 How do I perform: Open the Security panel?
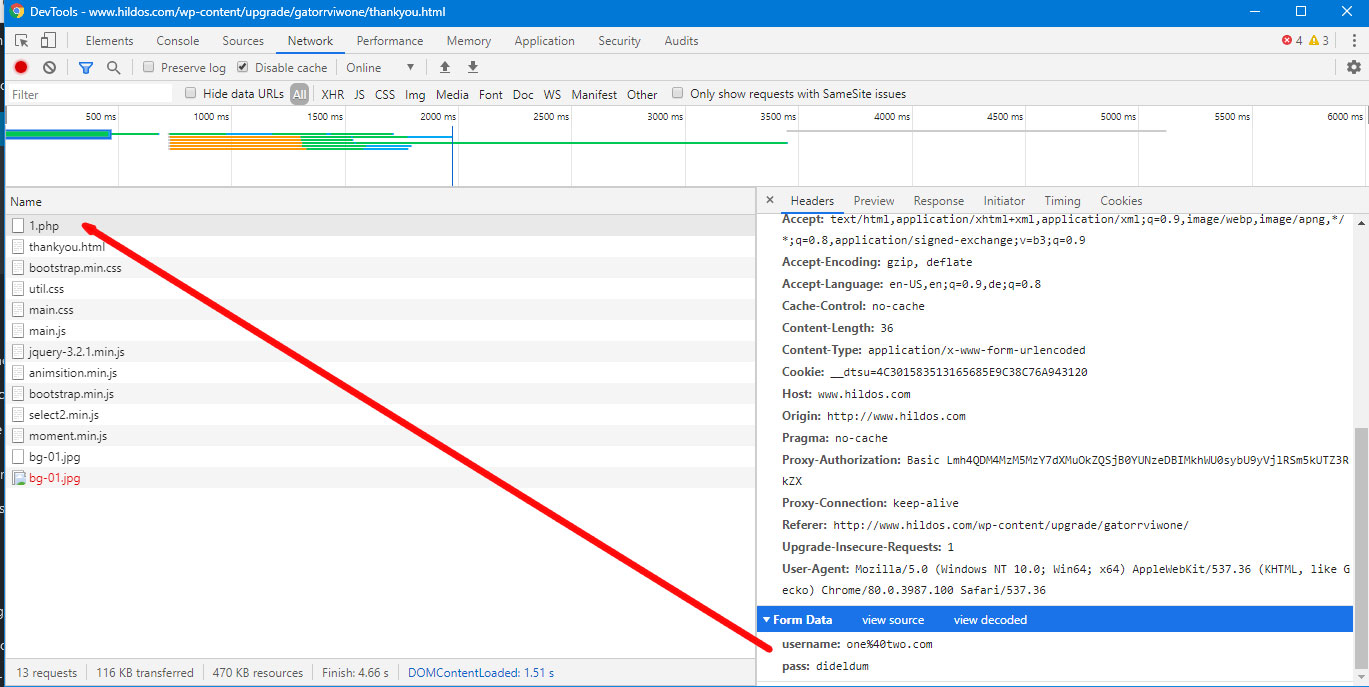619,41
